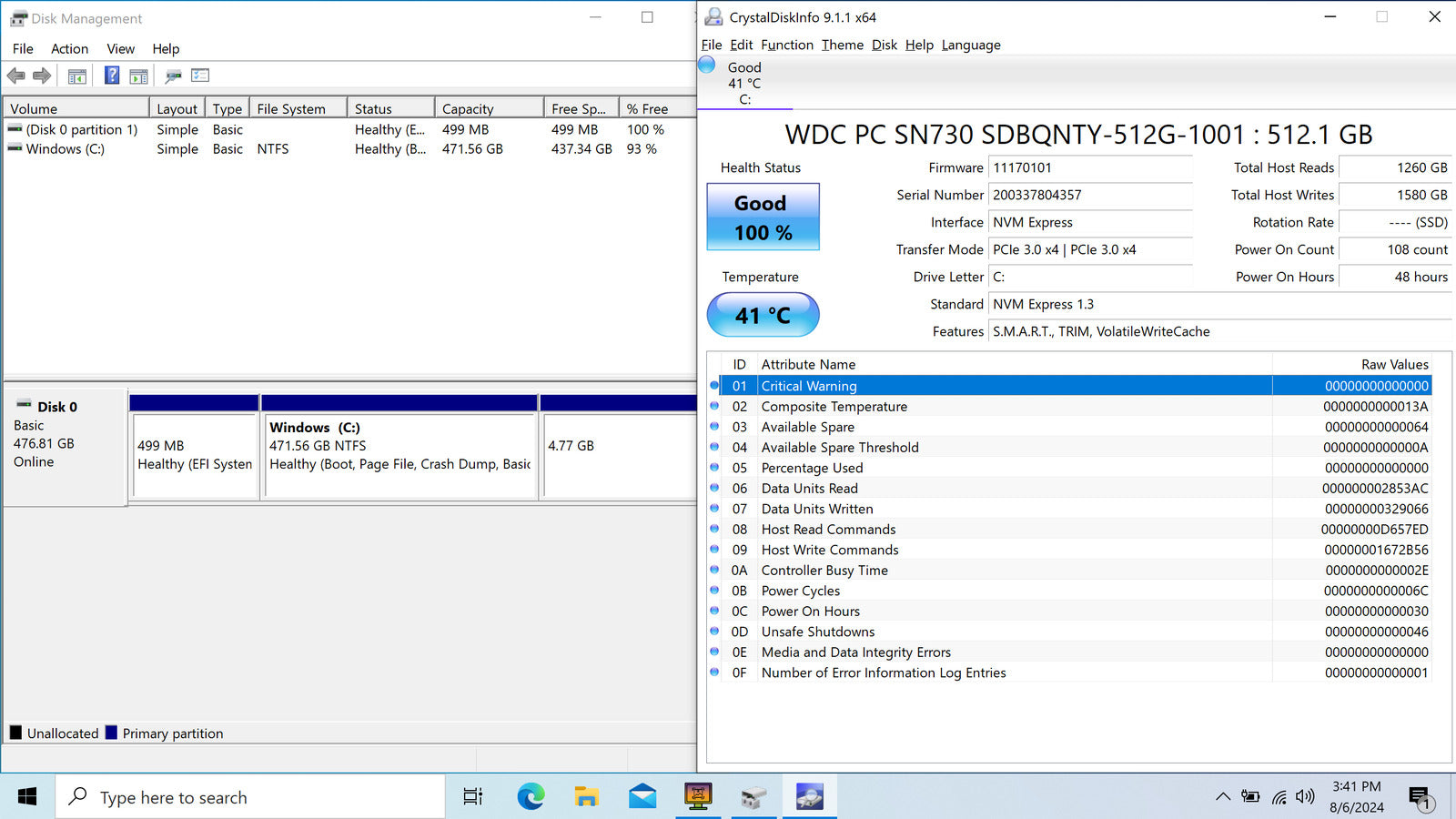The image size is (1456, 819).
Task: Click the Type here to search box
Action: [x=250, y=797]
